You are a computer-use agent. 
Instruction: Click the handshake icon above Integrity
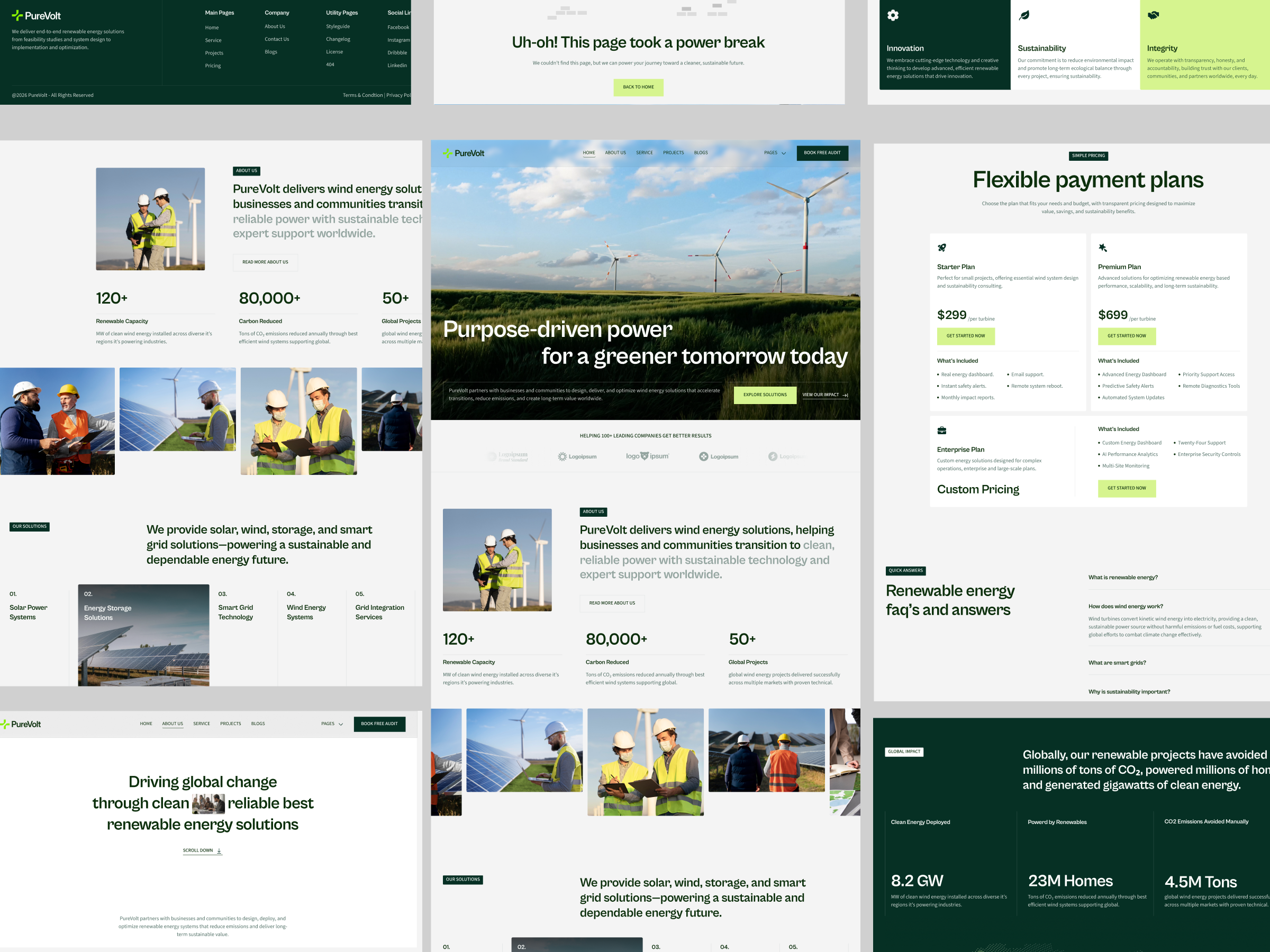coord(1153,15)
